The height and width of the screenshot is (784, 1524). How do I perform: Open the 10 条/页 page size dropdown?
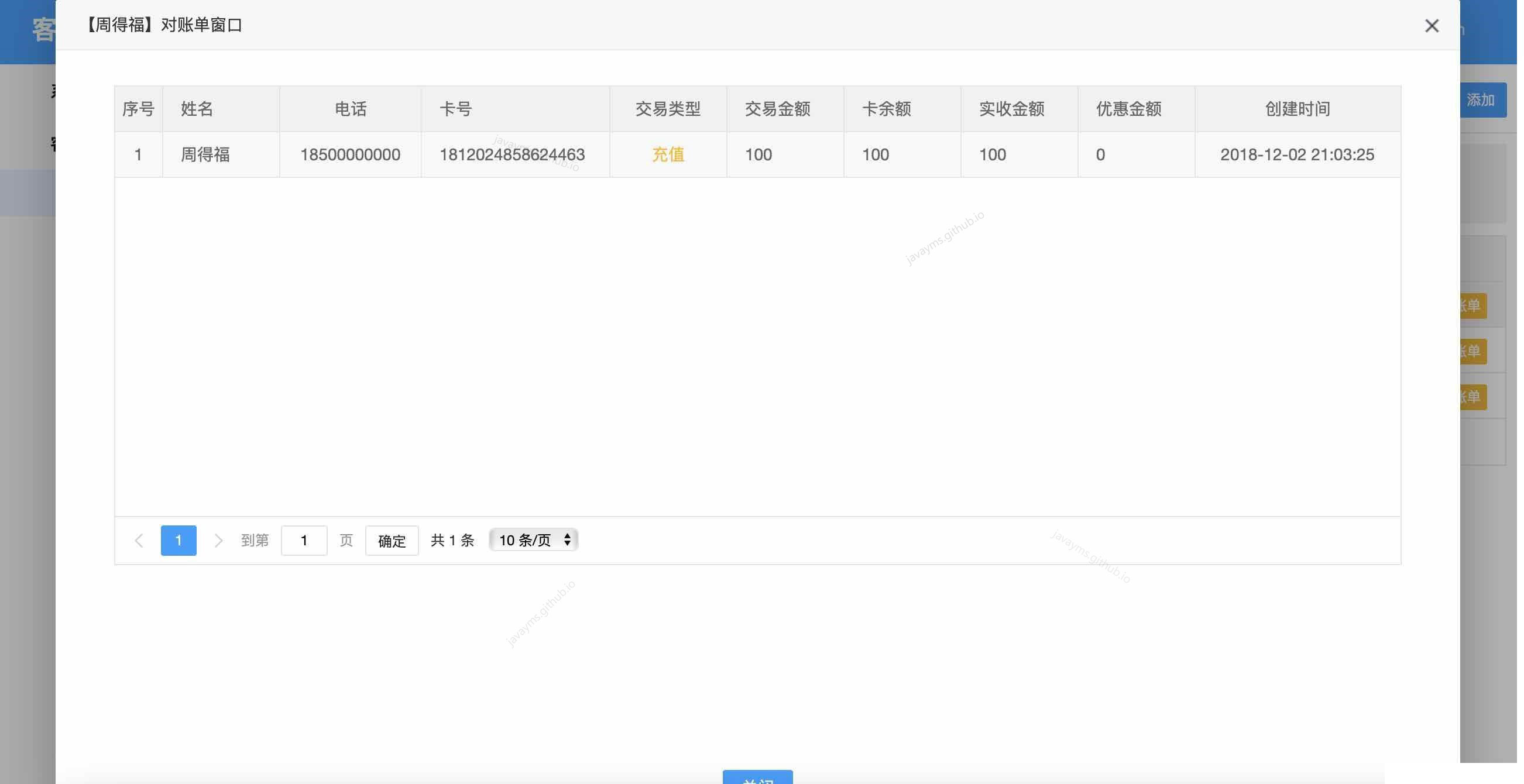[x=532, y=540]
